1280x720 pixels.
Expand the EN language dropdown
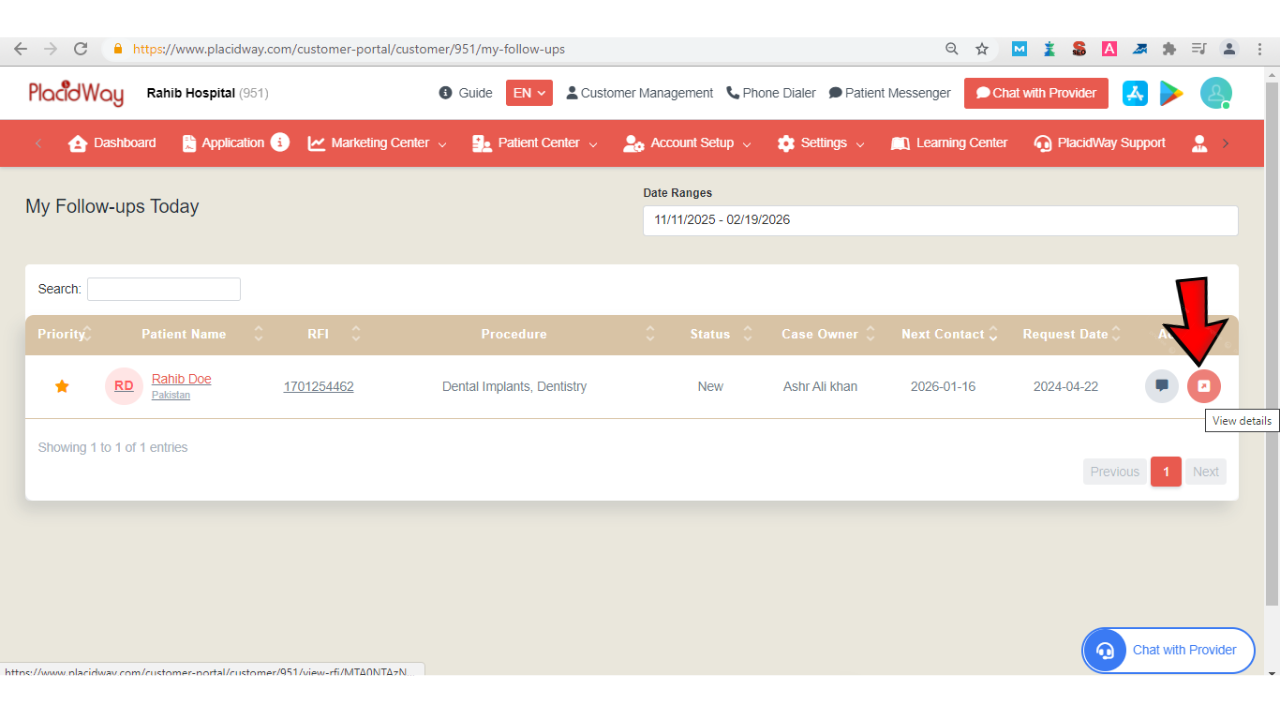529,93
